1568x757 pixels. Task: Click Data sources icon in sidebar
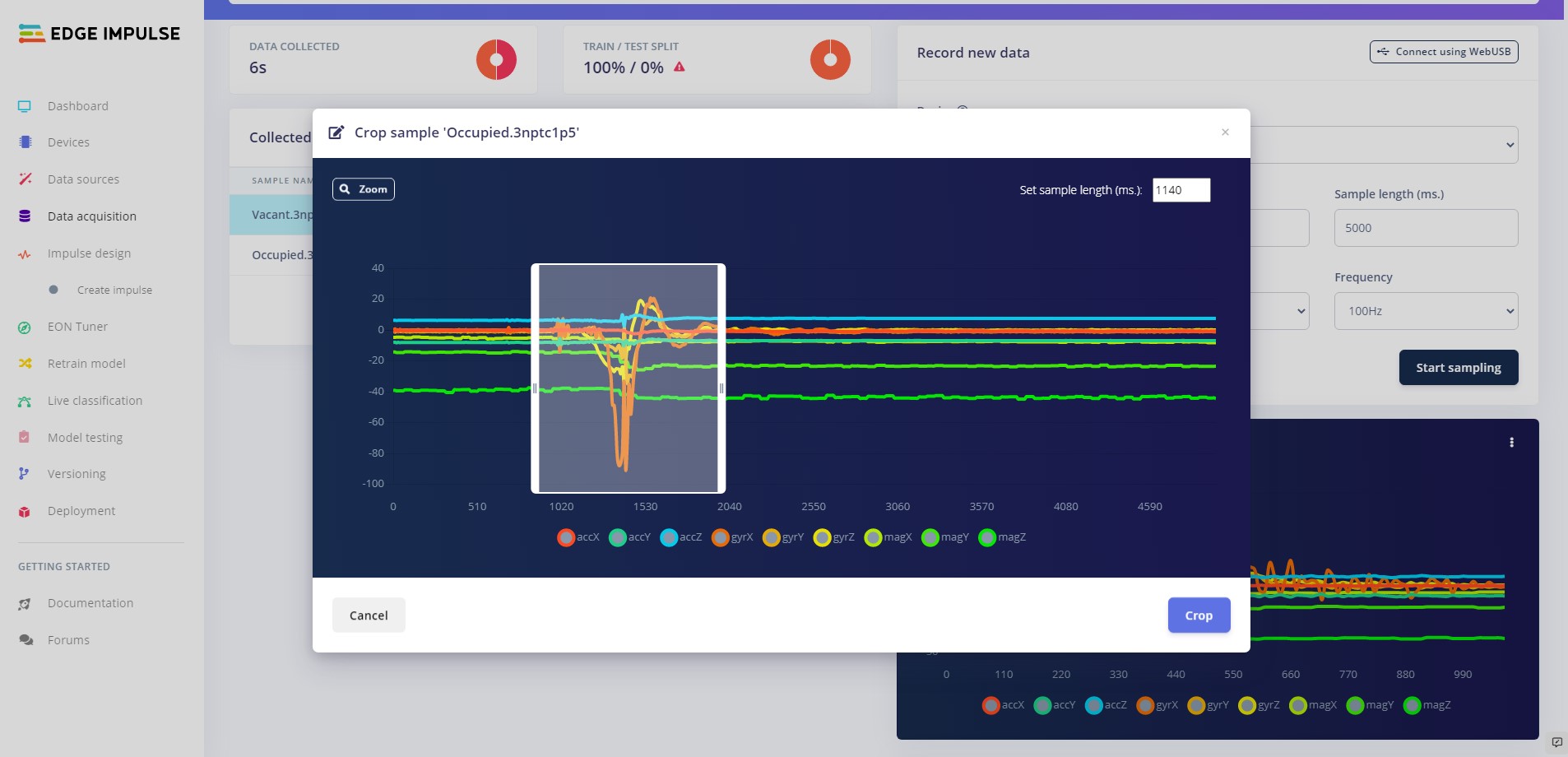coord(25,179)
